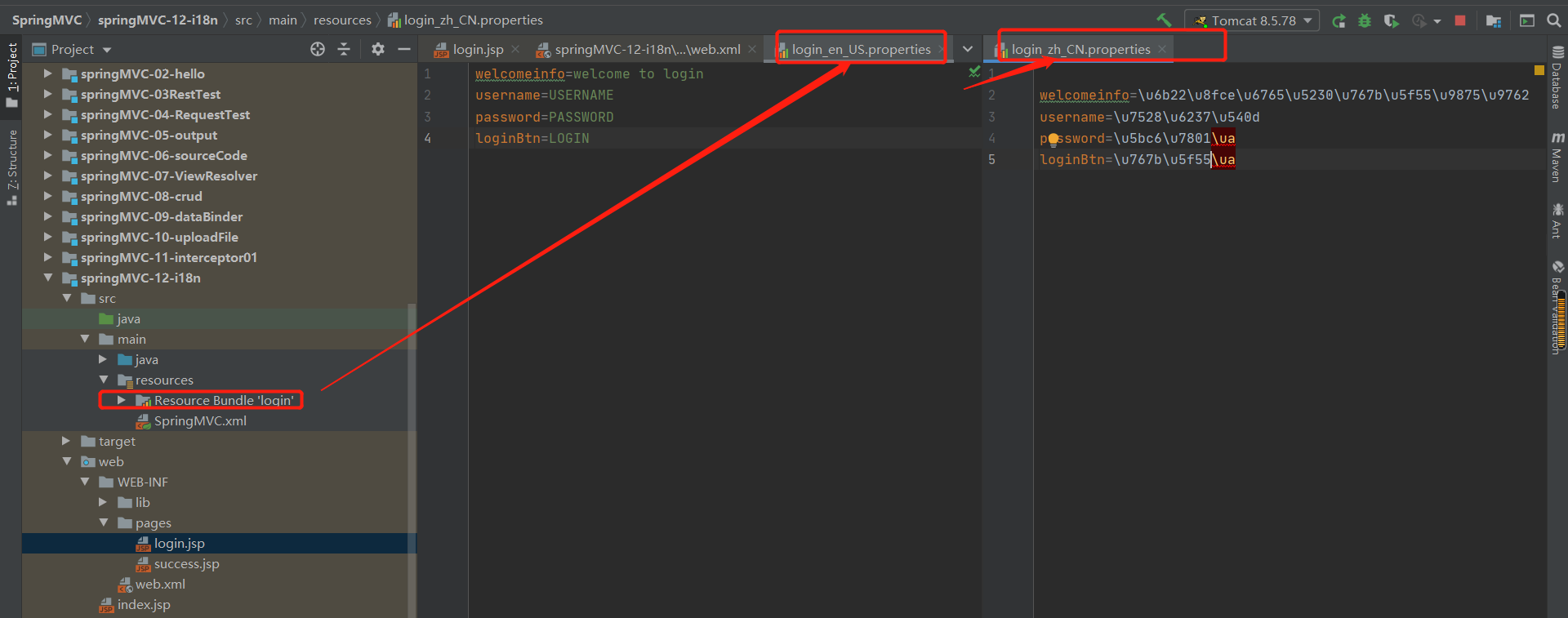Click main breadcrumb in navigation bar
This screenshot has width=1568, height=618.
tap(283, 20)
